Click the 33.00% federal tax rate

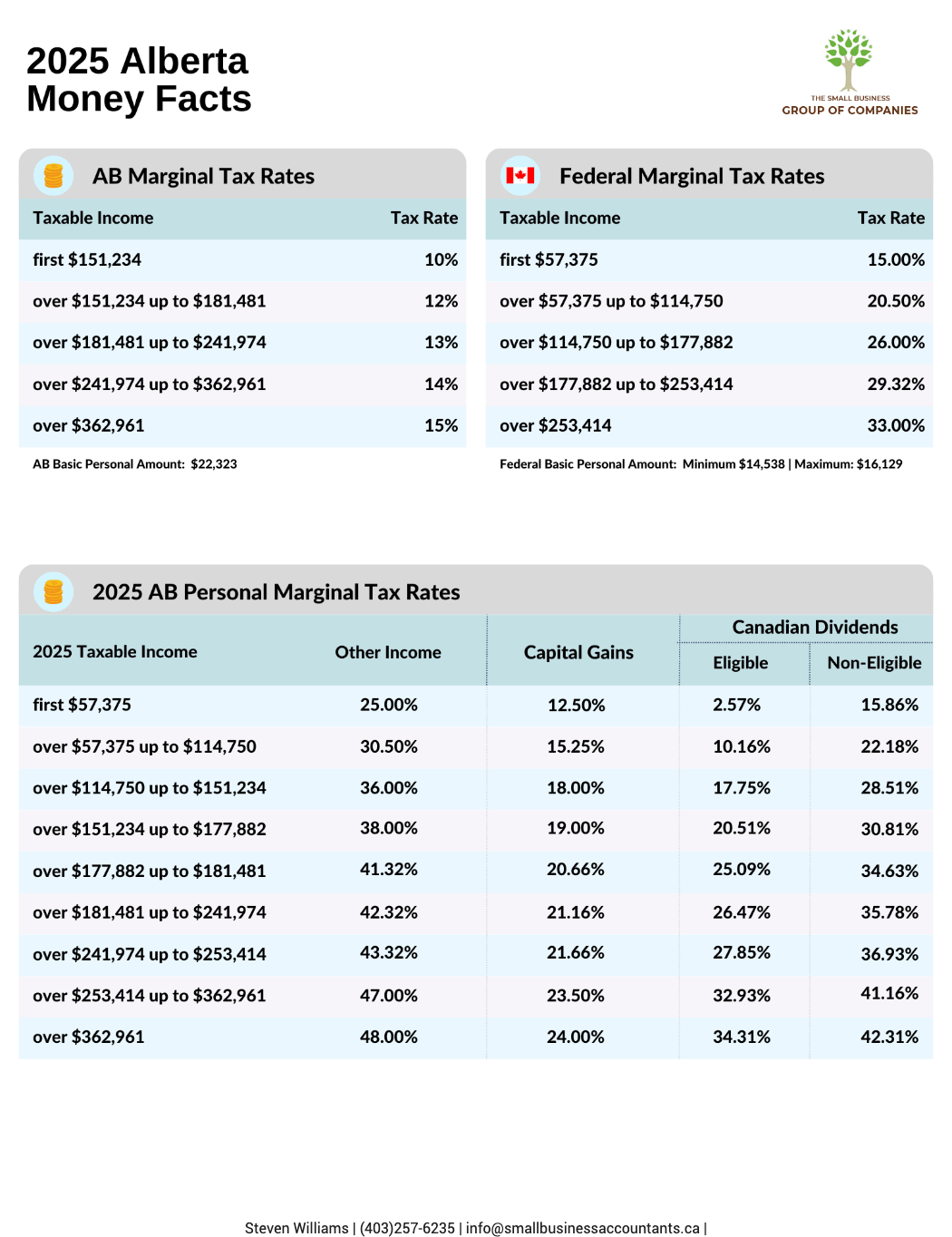896,425
